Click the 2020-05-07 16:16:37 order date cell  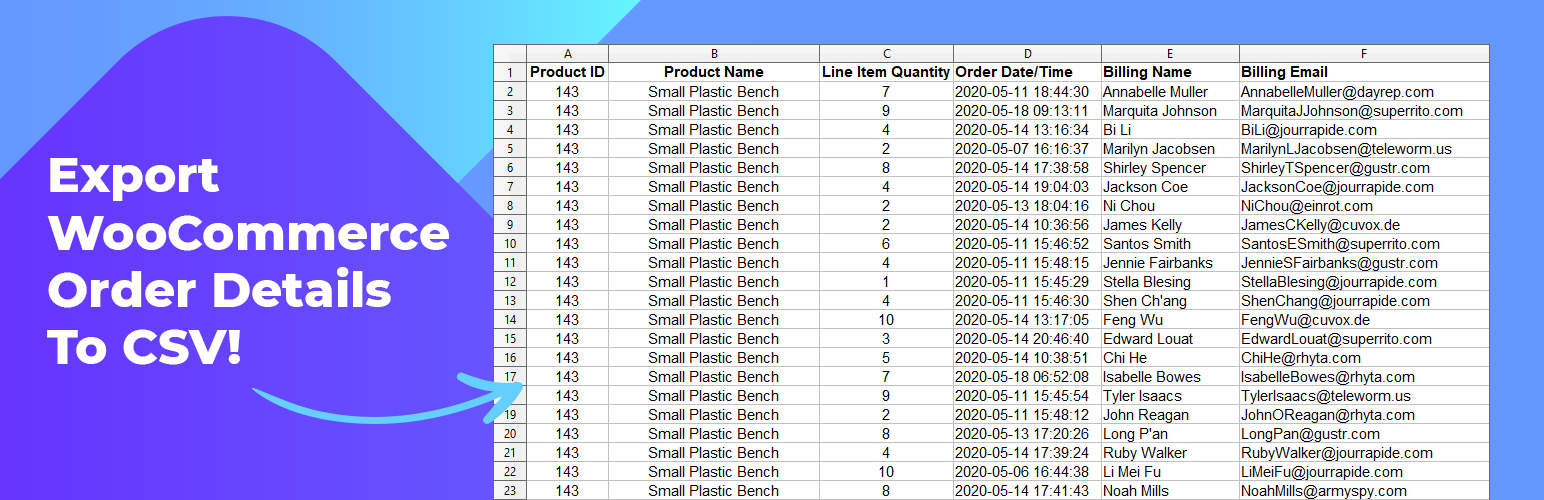click(1020, 149)
